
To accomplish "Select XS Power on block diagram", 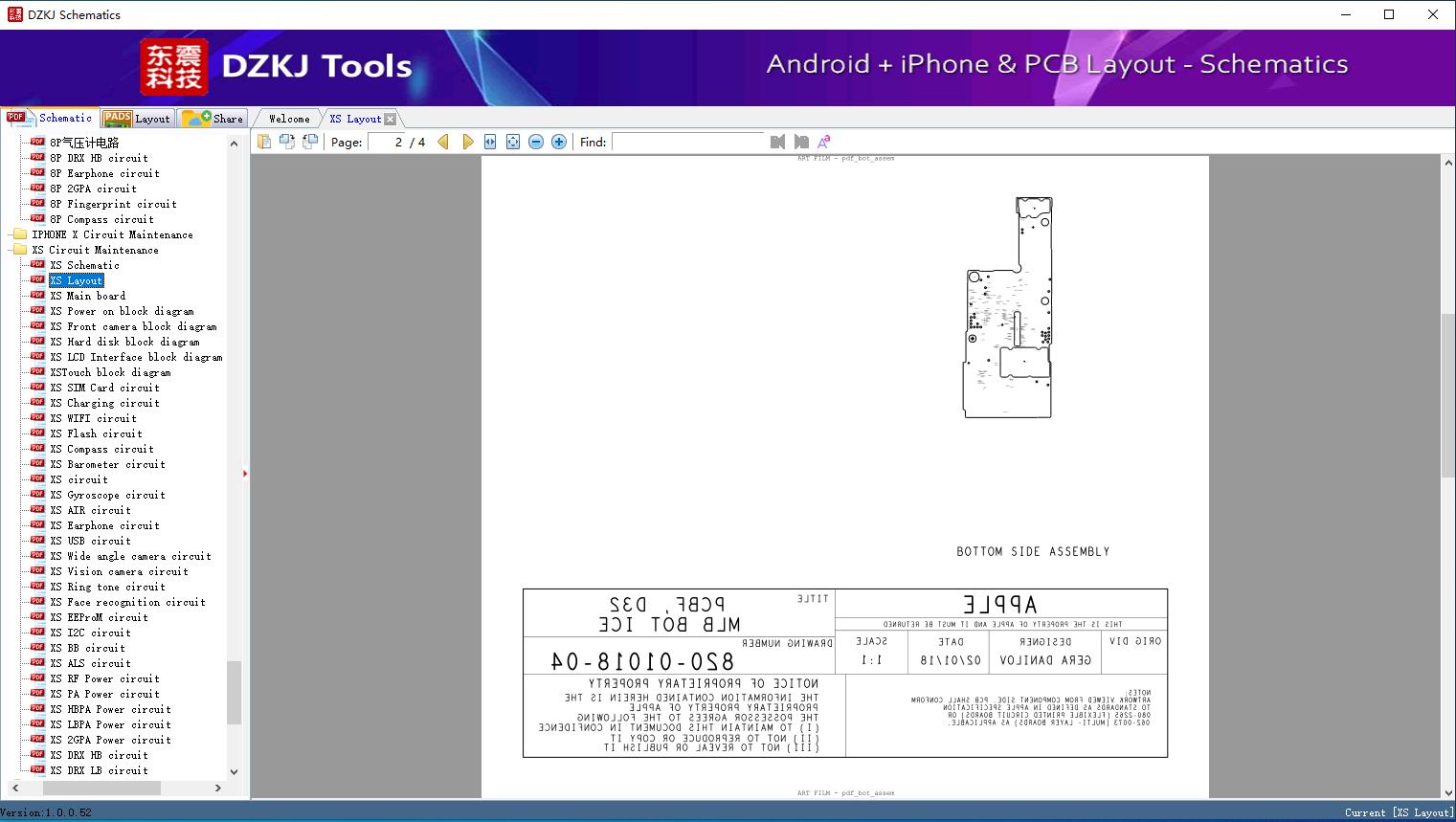I will (x=122, y=311).
